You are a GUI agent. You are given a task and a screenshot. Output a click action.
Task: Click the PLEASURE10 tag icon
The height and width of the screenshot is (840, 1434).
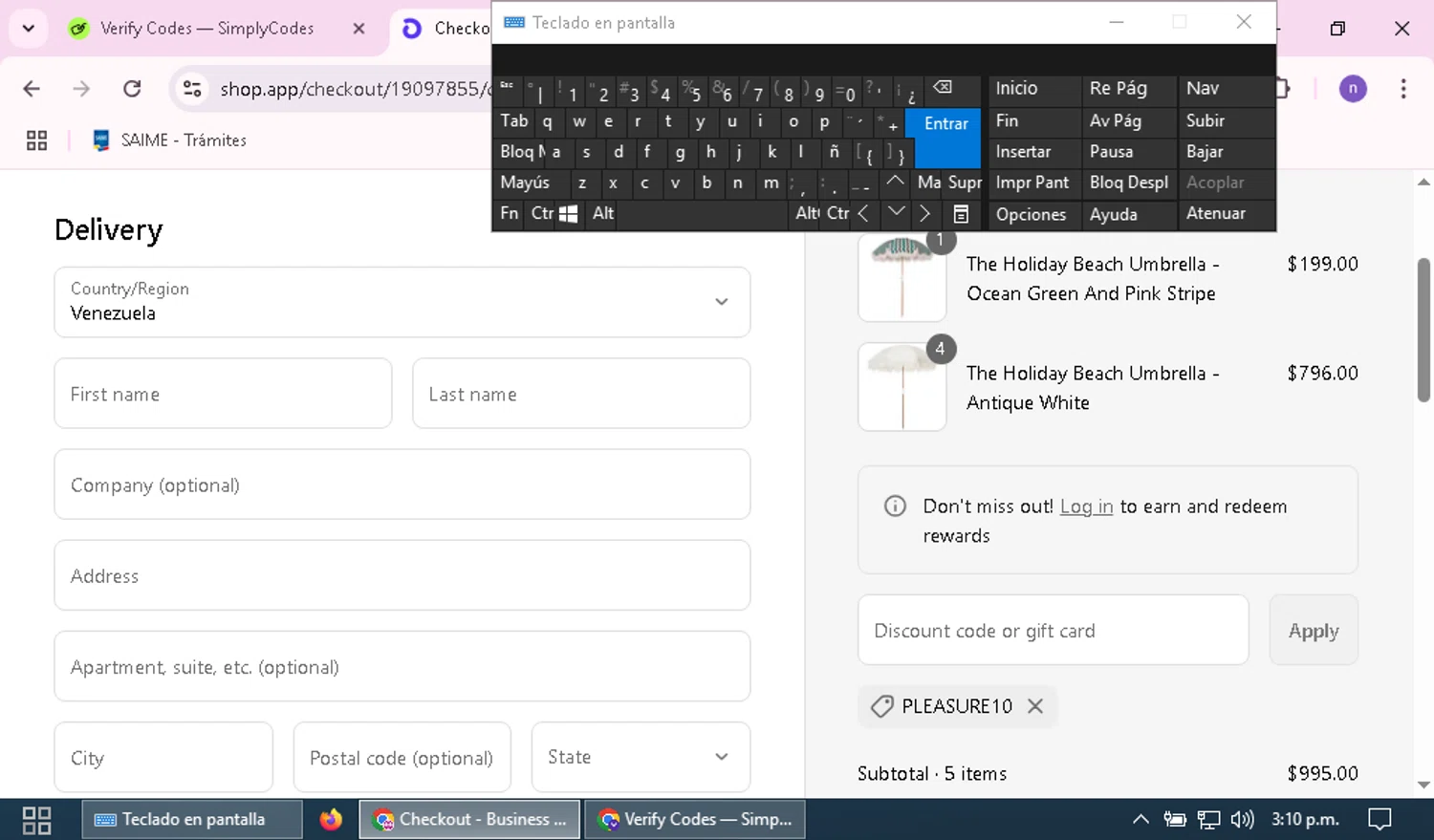click(x=881, y=706)
